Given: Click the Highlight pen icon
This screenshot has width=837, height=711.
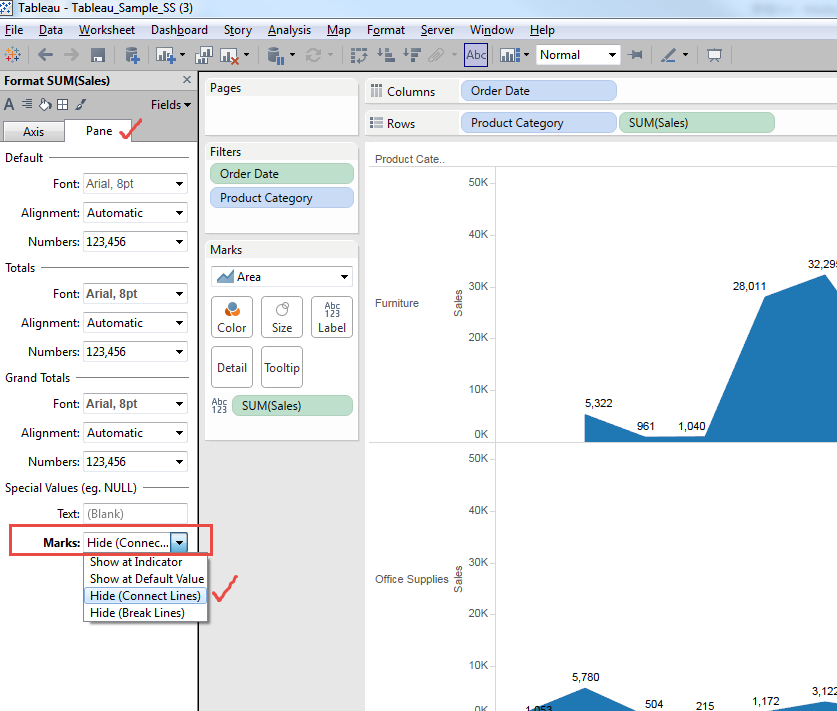Looking at the screenshot, I should (x=669, y=55).
